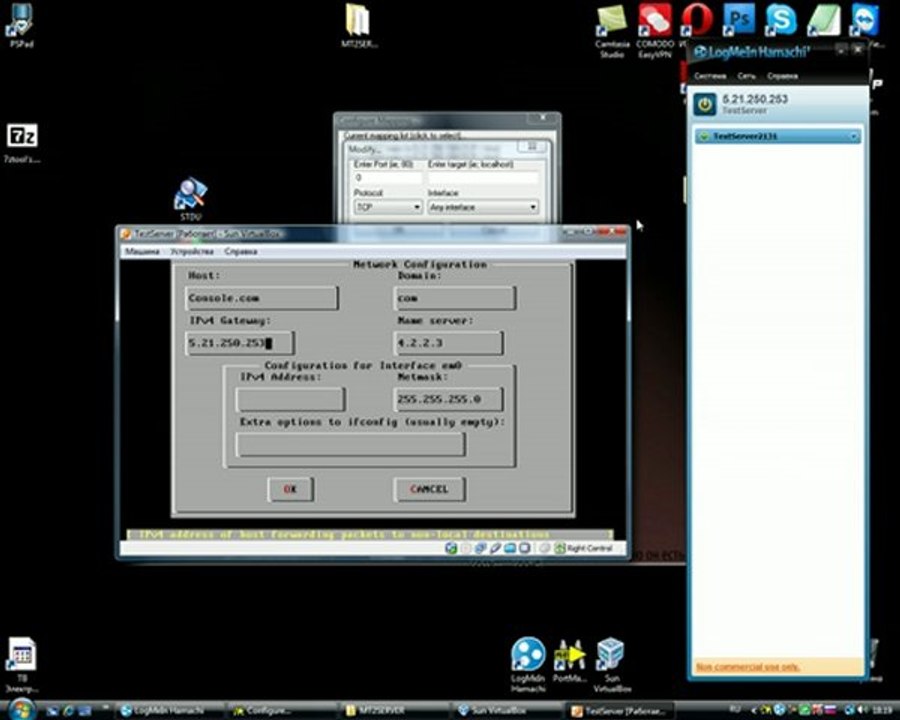Open the Справка menu in Hamachi

[x=782, y=76]
